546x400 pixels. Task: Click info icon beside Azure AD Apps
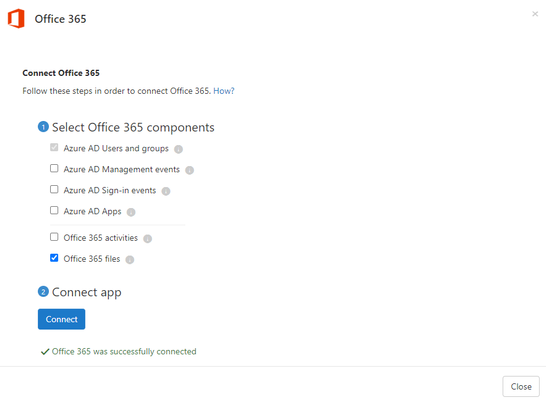pyautogui.click(x=131, y=212)
